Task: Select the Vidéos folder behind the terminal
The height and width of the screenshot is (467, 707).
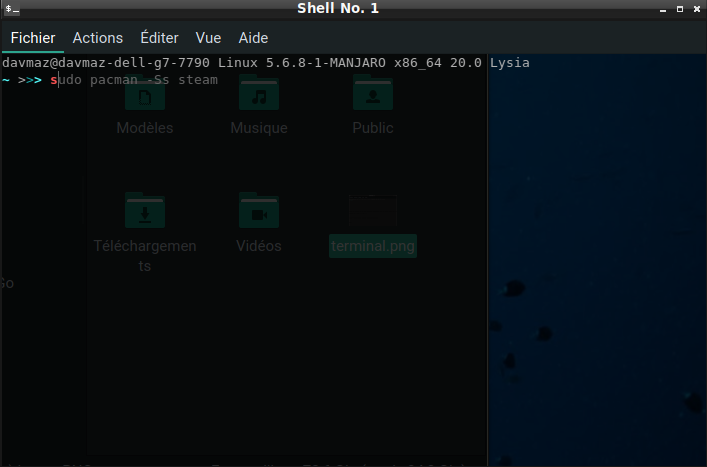Action: click(x=259, y=211)
